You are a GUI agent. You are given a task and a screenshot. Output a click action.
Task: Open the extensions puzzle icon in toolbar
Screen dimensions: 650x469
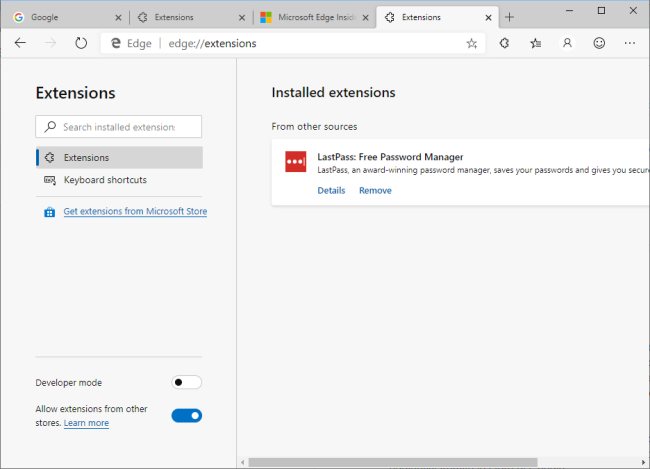[x=505, y=43]
